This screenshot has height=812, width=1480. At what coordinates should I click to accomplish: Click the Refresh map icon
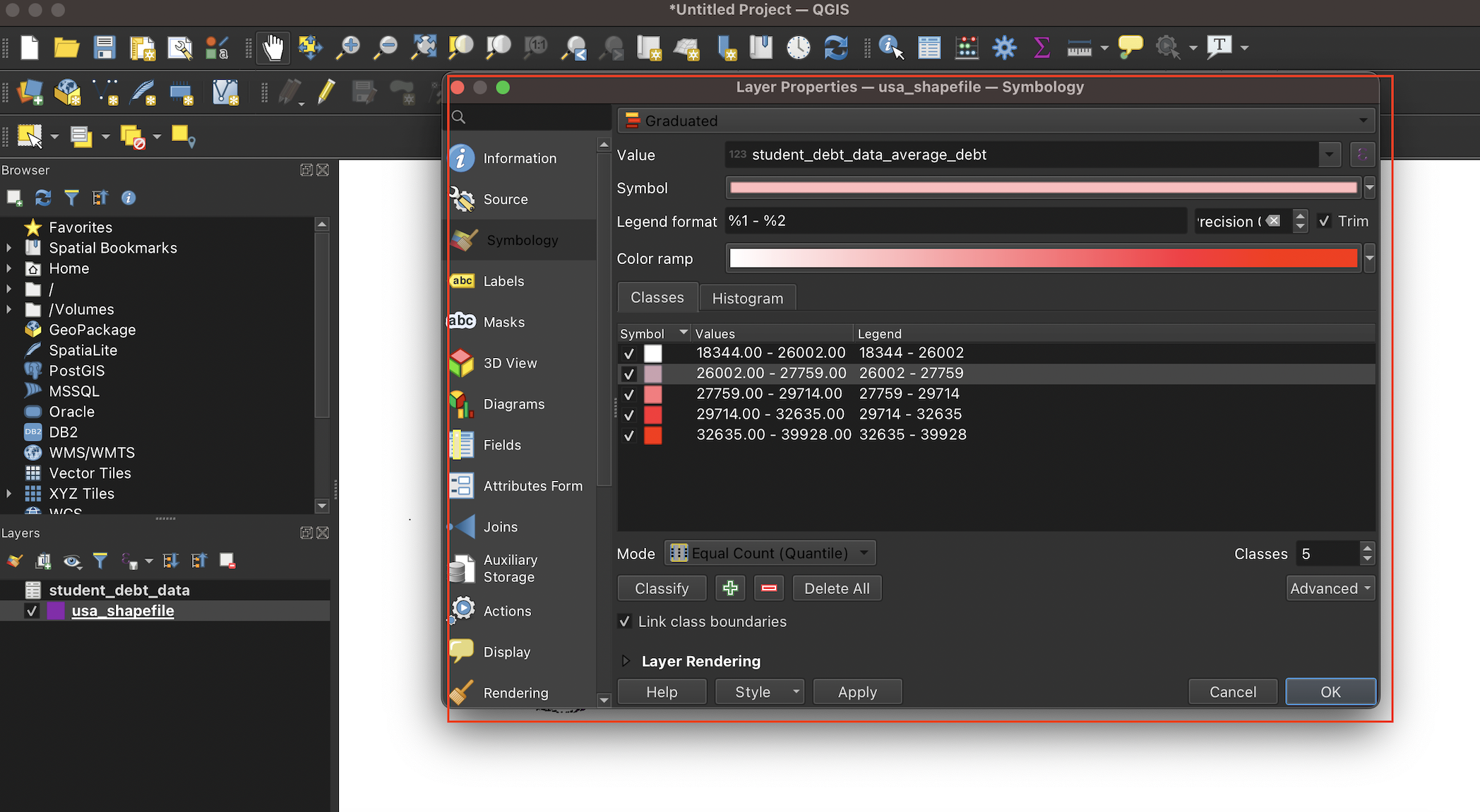click(836, 47)
